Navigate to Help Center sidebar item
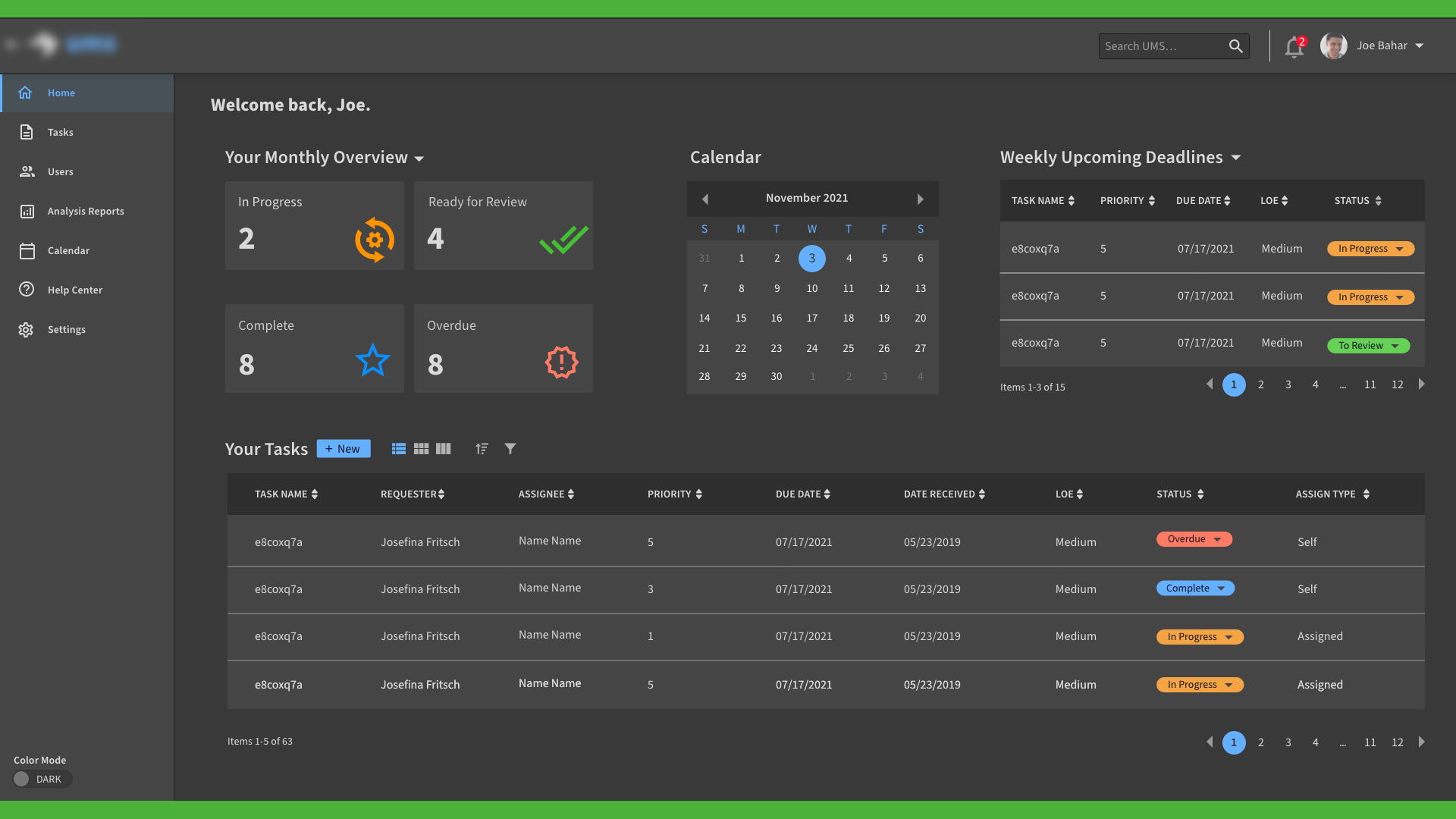Viewport: 1456px width, 819px height. (74, 290)
